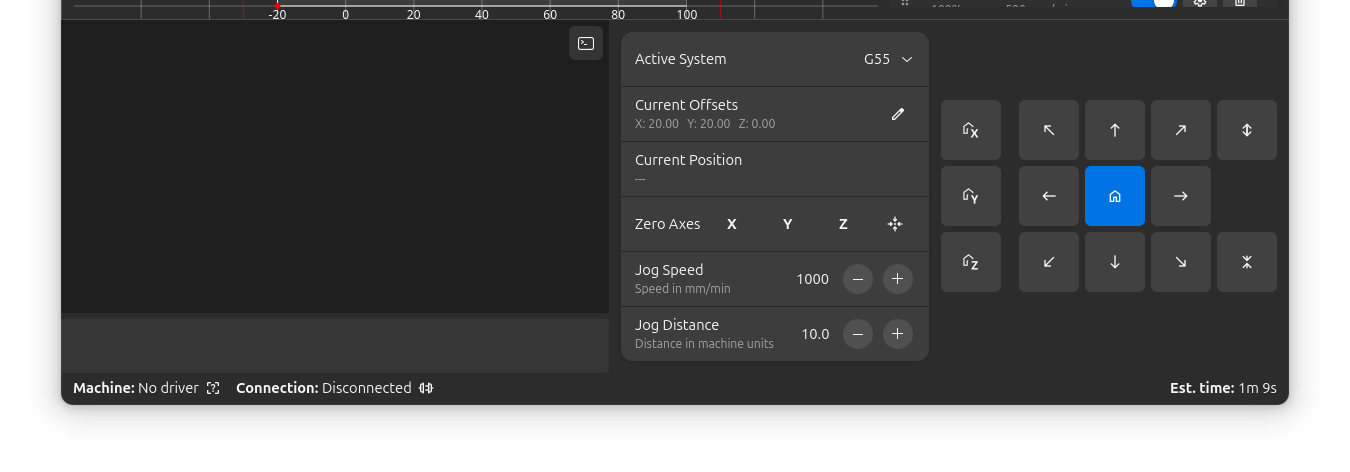Increase Jog Speed with plus button
This screenshot has height=472, width=1350.
coord(897,279)
